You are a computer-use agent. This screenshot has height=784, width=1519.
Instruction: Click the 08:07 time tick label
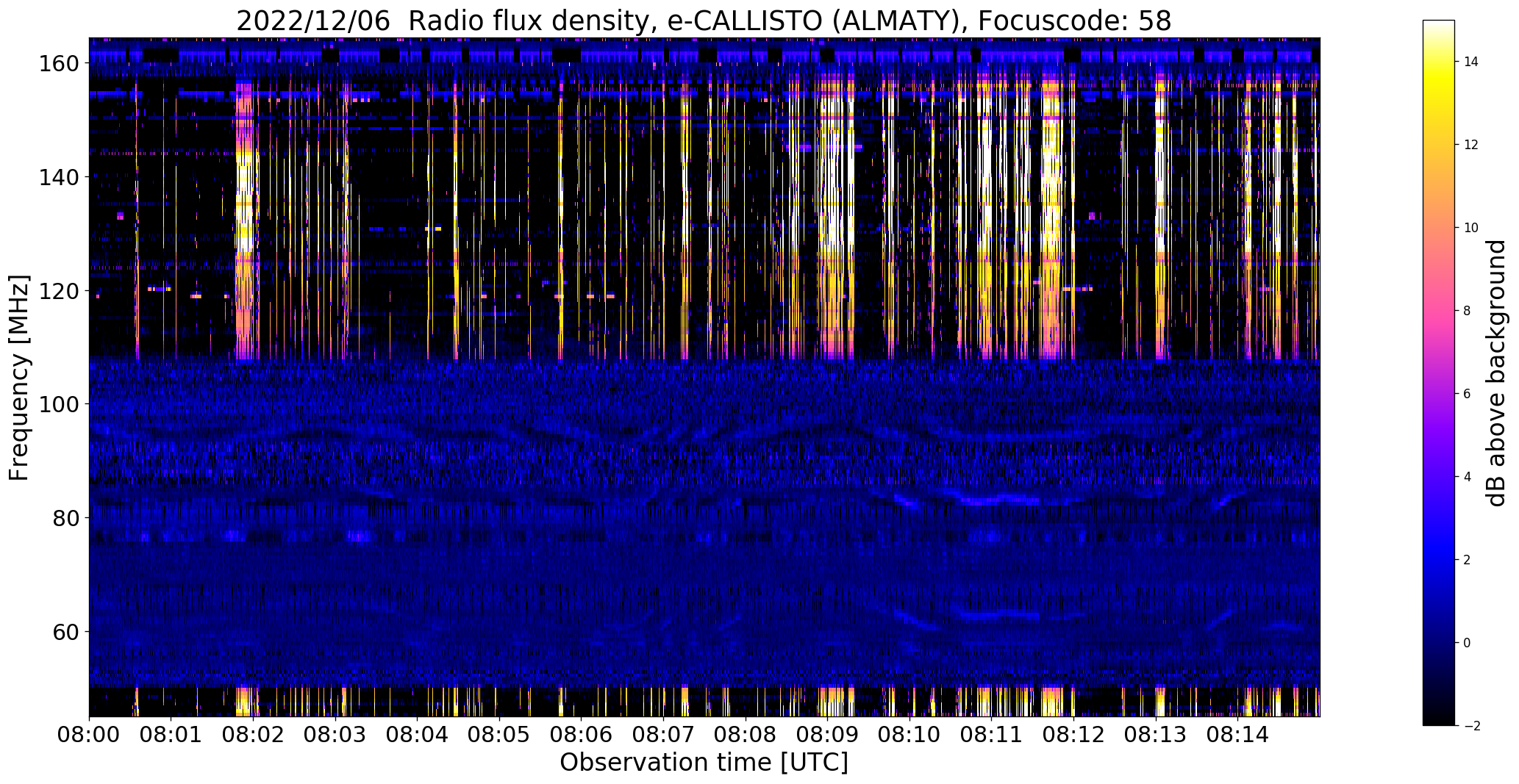coord(663,734)
